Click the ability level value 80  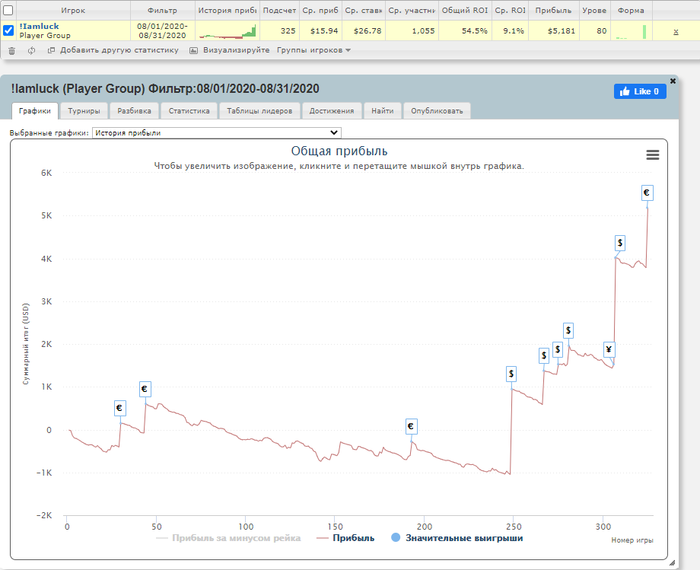point(602,31)
